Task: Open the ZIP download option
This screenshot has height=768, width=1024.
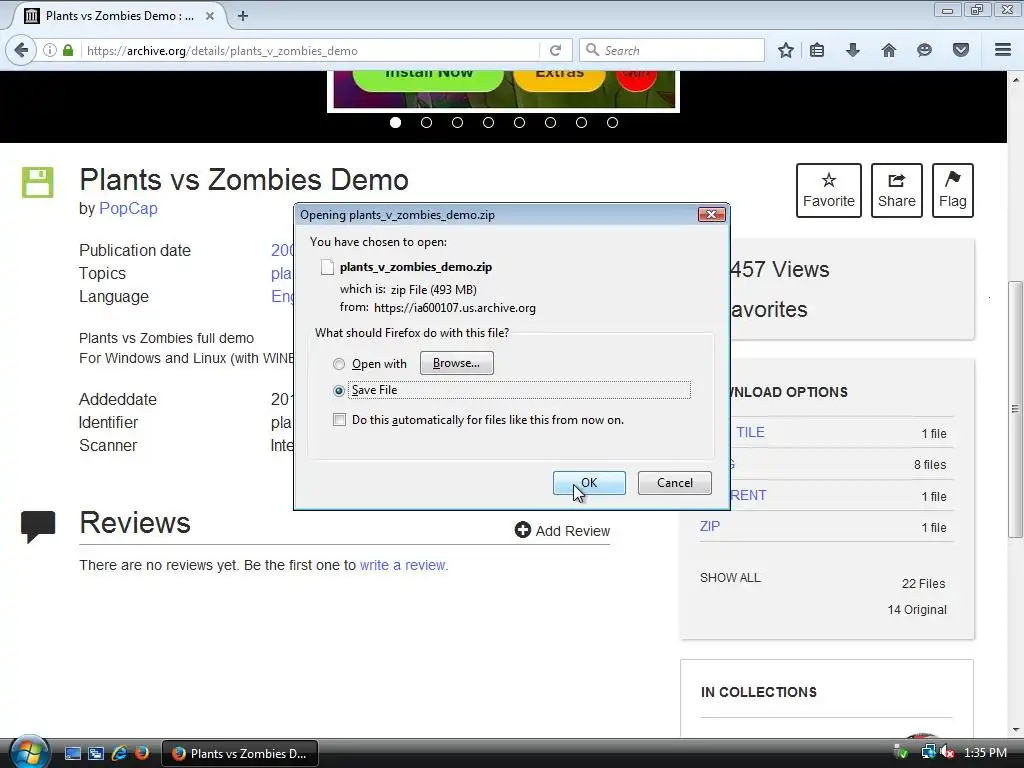Action: pos(710,526)
